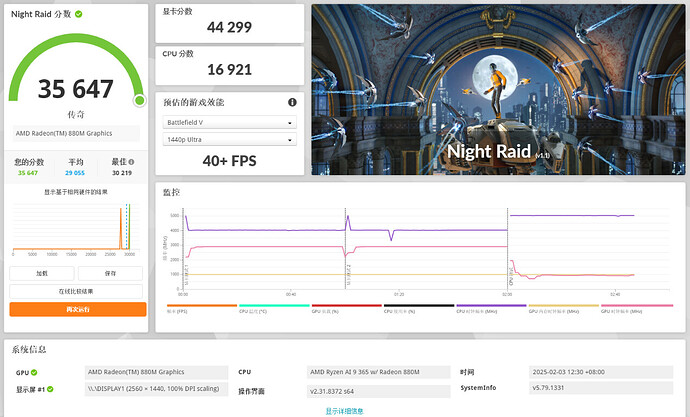The image size is (690, 417).
Task: Click 在线比较结果 compare online button
Action: 77,291
